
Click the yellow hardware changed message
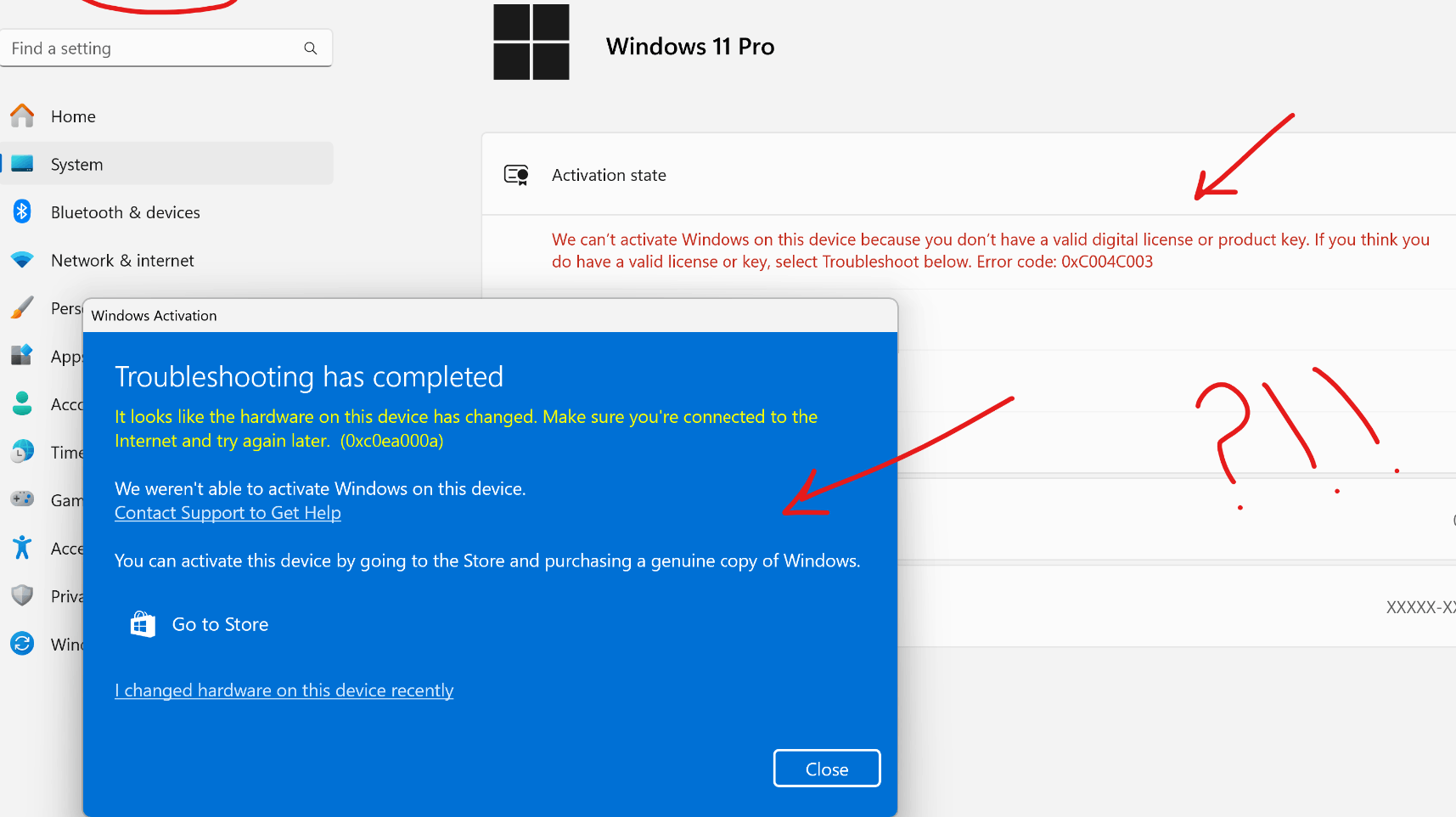point(466,429)
